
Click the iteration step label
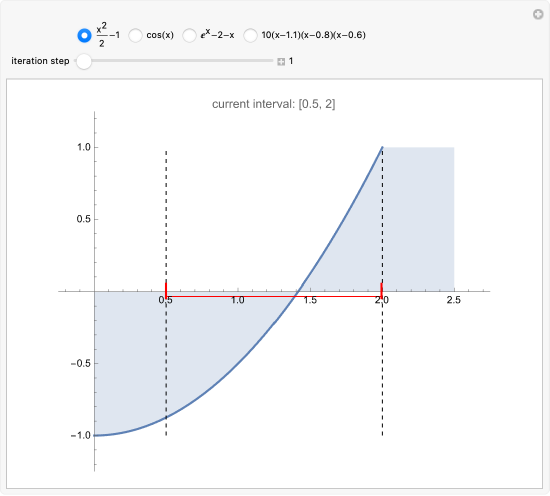[40, 61]
